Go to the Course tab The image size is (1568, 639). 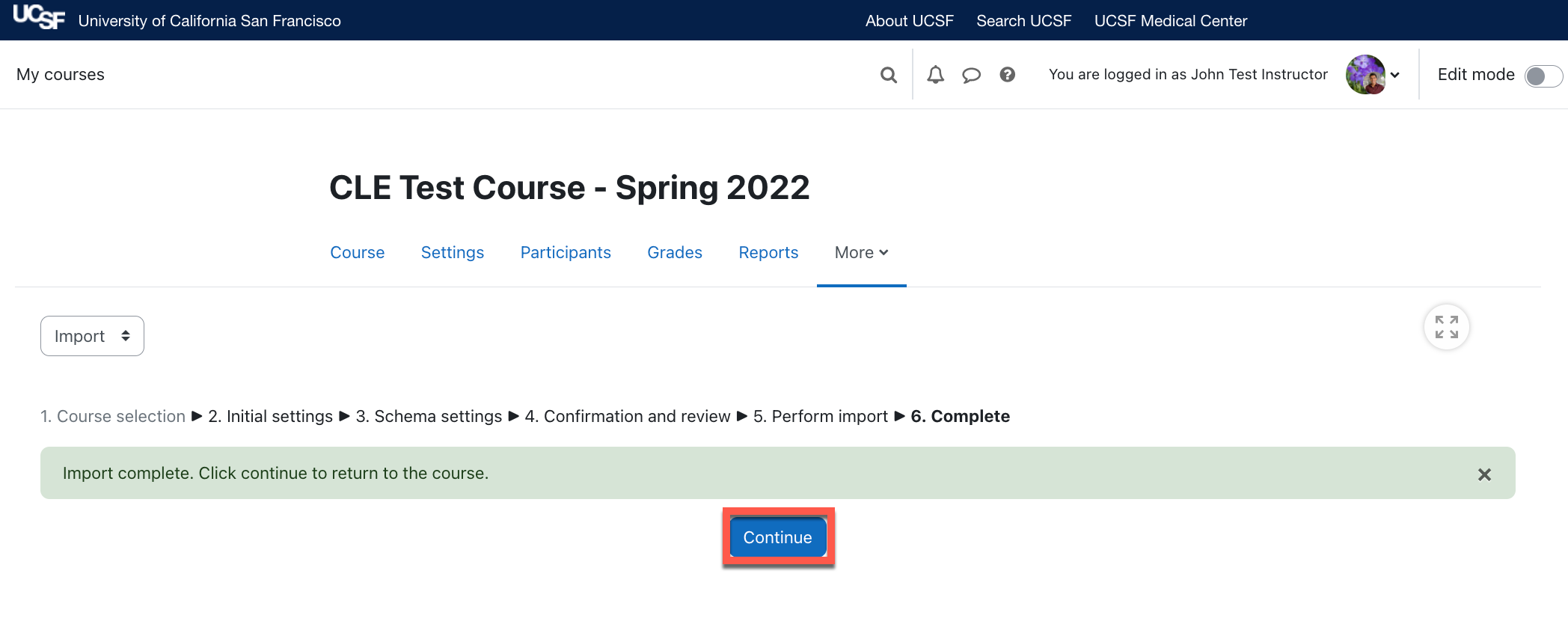(358, 253)
